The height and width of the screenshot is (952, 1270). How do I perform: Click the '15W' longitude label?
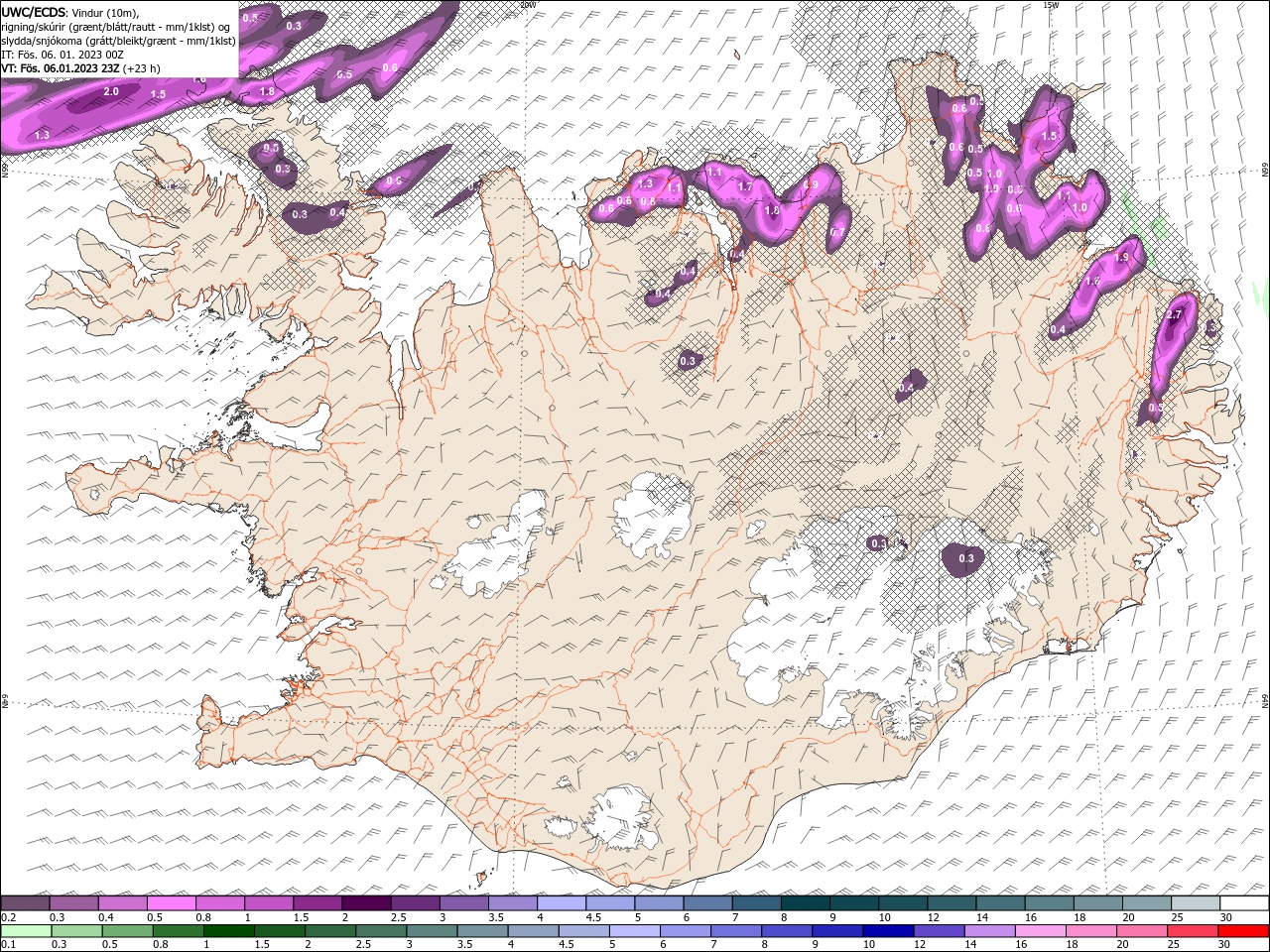[1051, 5]
